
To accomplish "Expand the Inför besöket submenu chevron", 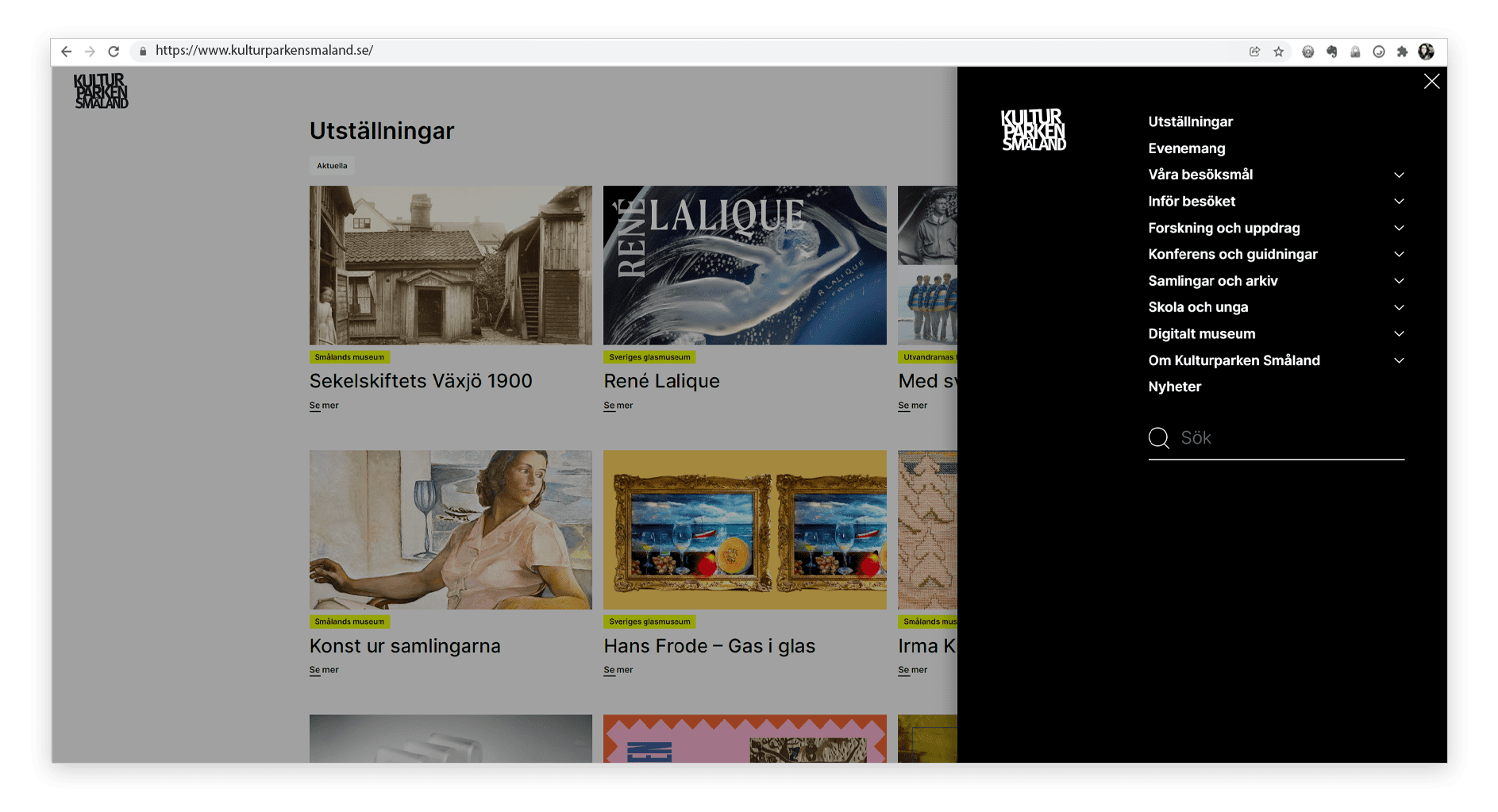I will (x=1399, y=202).
